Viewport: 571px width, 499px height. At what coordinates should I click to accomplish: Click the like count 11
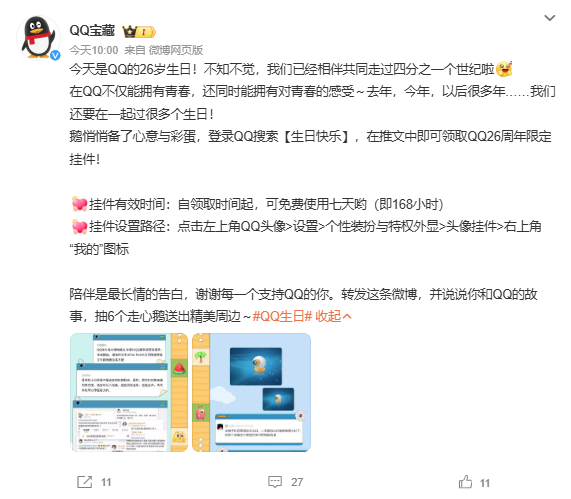click(485, 483)
